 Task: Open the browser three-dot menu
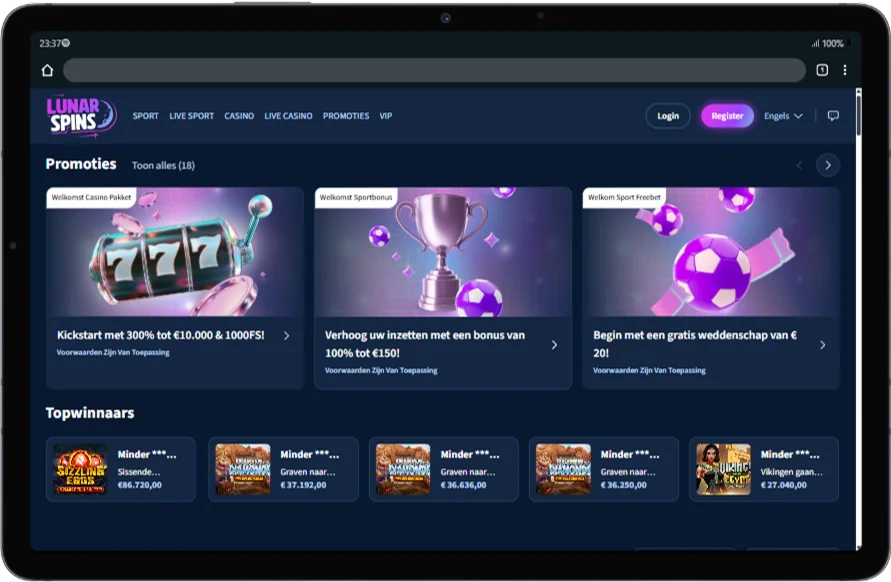[845, 70]
